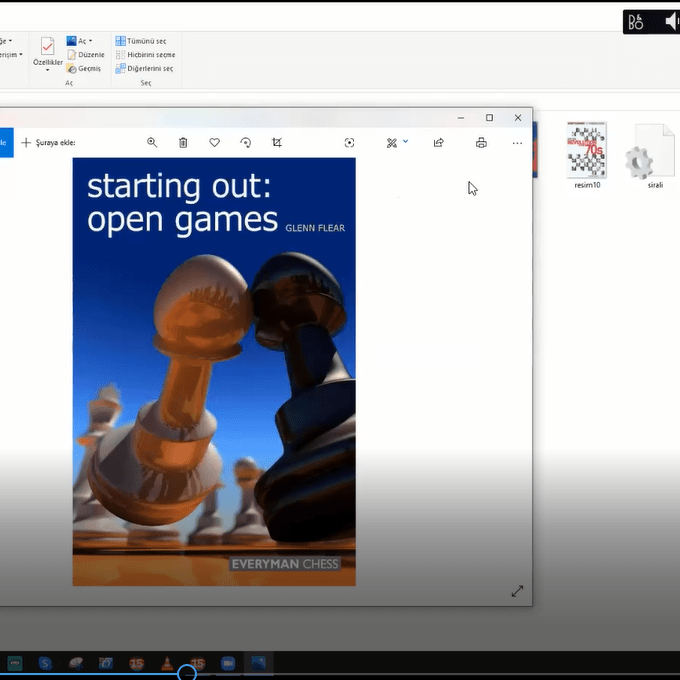Expand the Aç dropdown arrow in ribbon
This screenshot has width=680, height=680.
(91, 41)
